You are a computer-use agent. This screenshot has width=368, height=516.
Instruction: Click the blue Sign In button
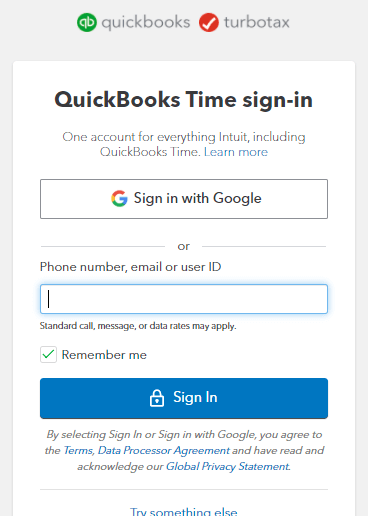184,398
